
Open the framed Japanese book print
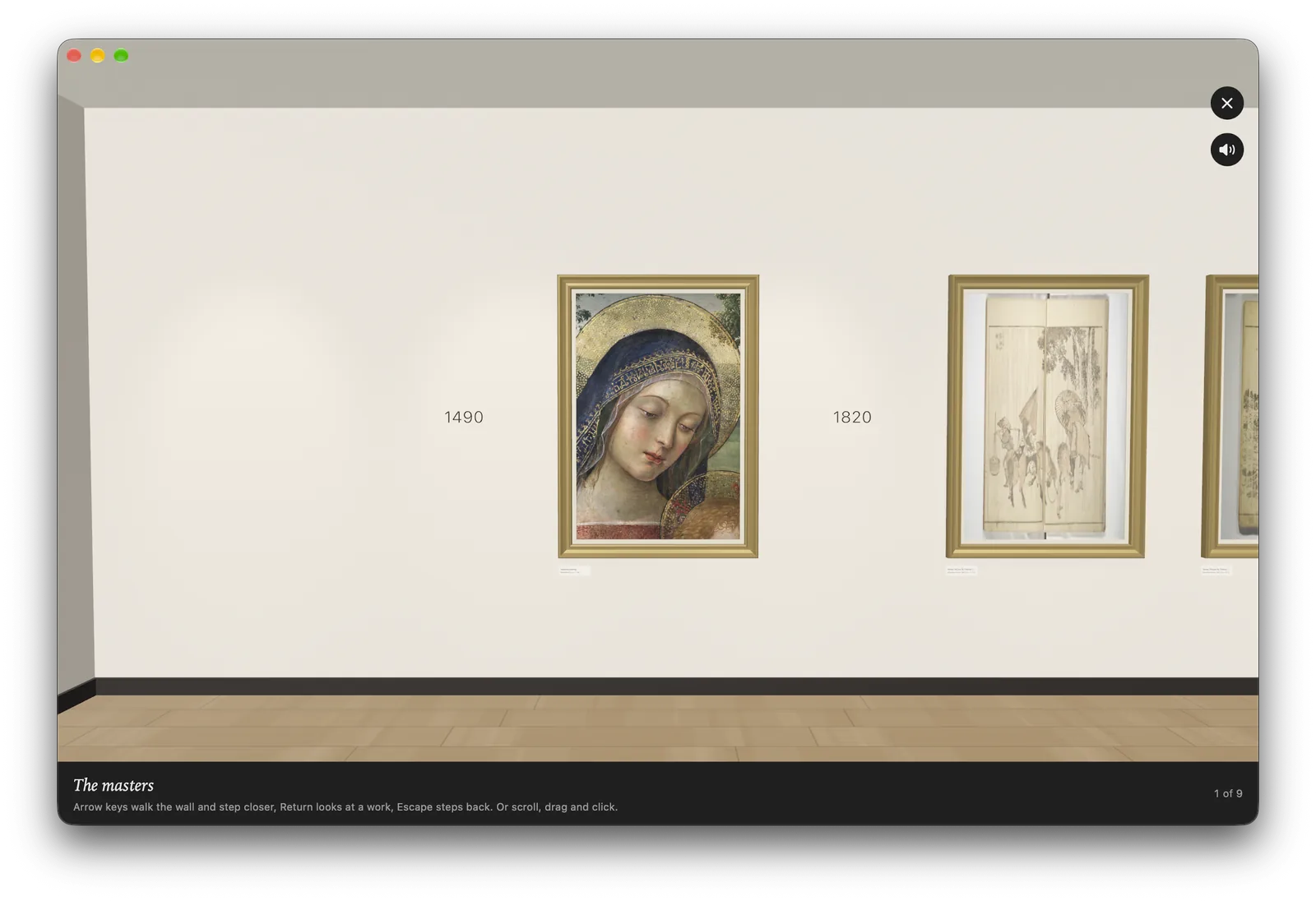(x=1046, y=416)
